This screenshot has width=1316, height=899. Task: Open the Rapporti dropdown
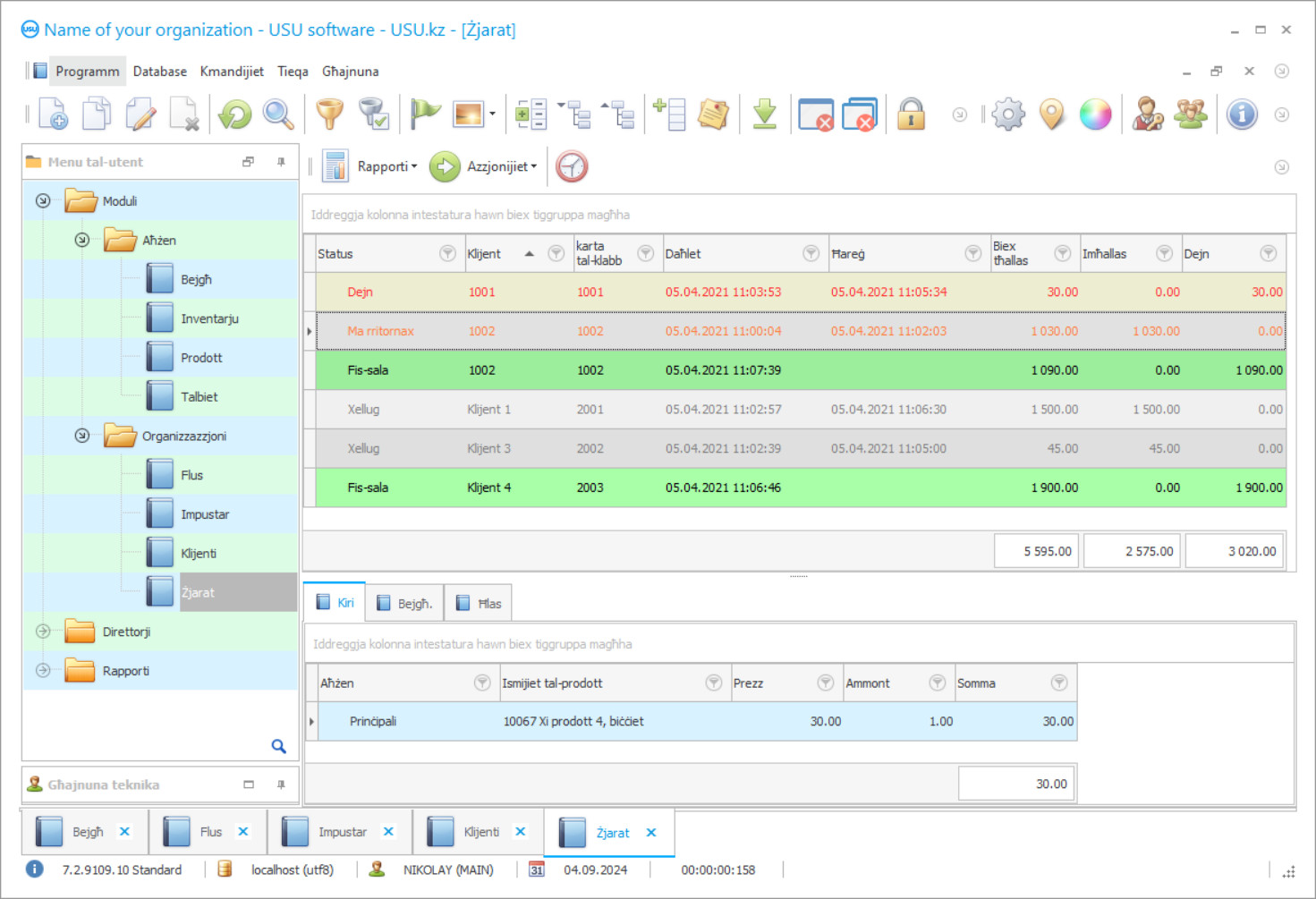point(386,166)
